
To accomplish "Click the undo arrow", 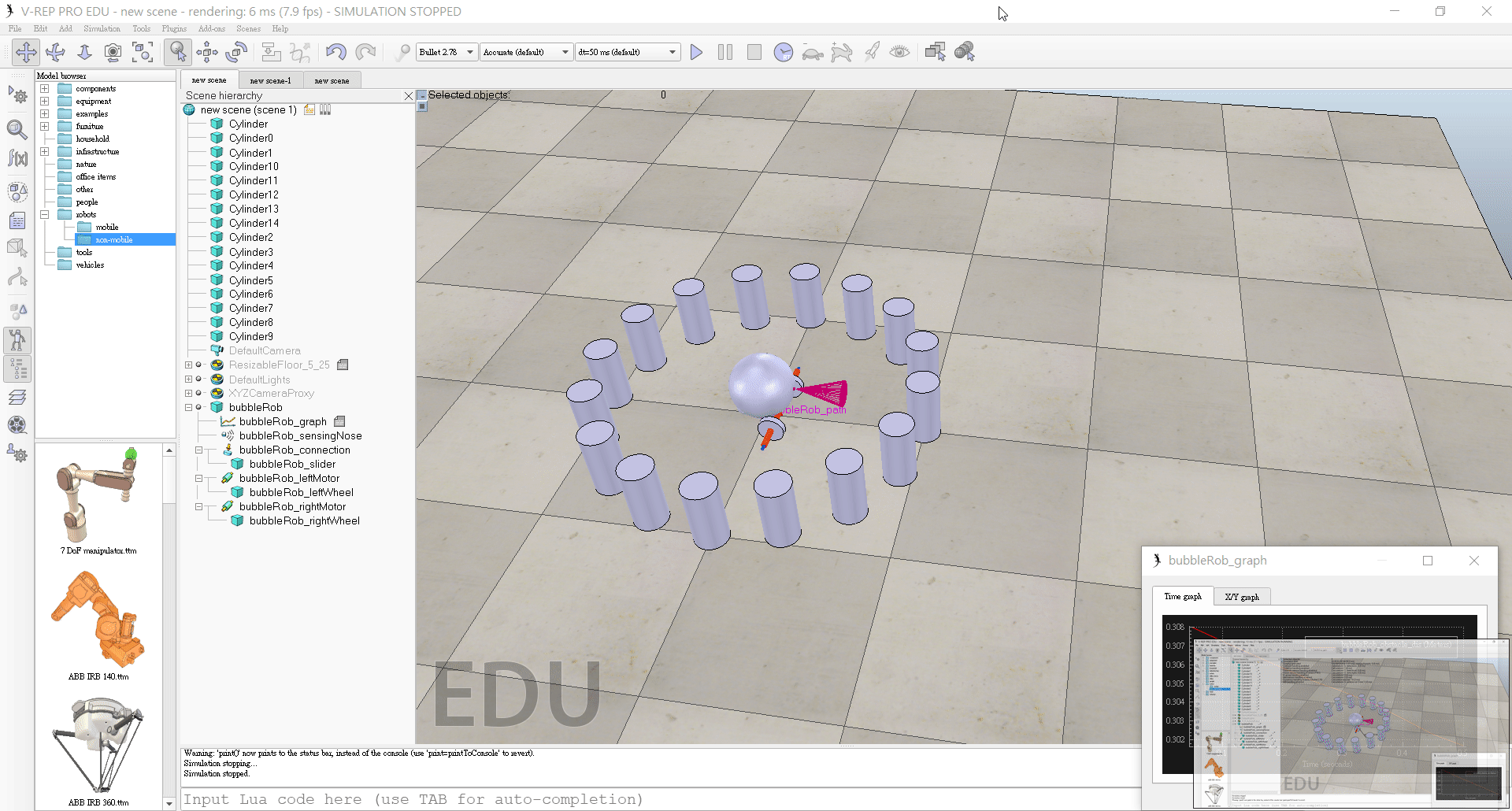I will [x=335, y=52].
